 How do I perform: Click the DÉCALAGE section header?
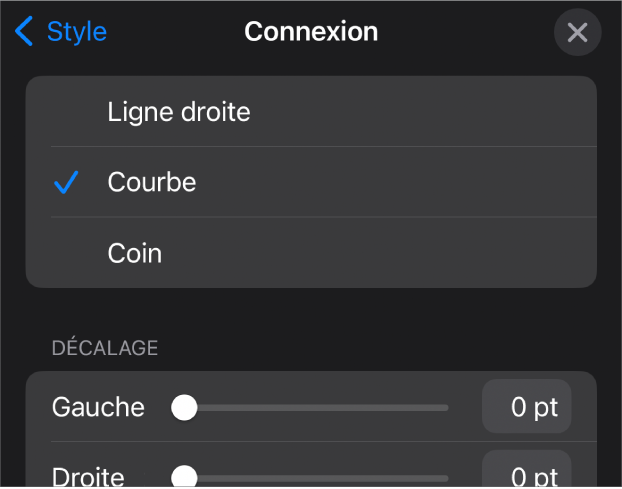[x=105, y=348]
